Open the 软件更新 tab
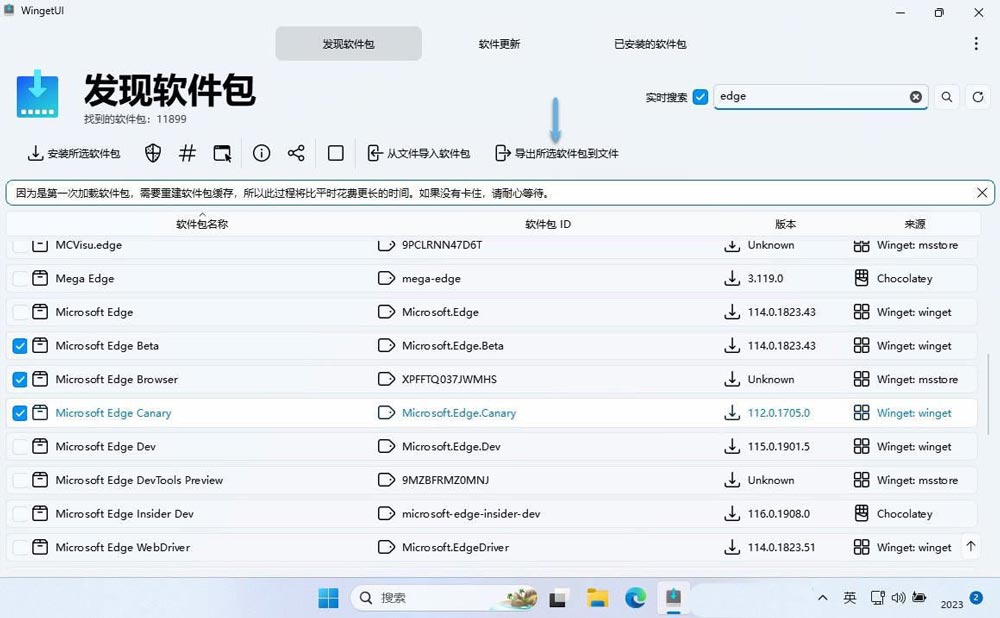The height and width of the screenshot is (618, 1000). 499,44
